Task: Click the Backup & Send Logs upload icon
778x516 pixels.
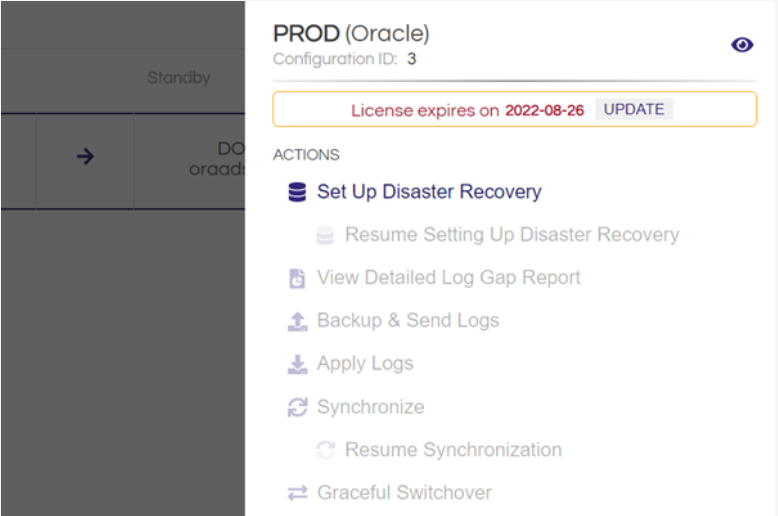Action: click(297, 321)
